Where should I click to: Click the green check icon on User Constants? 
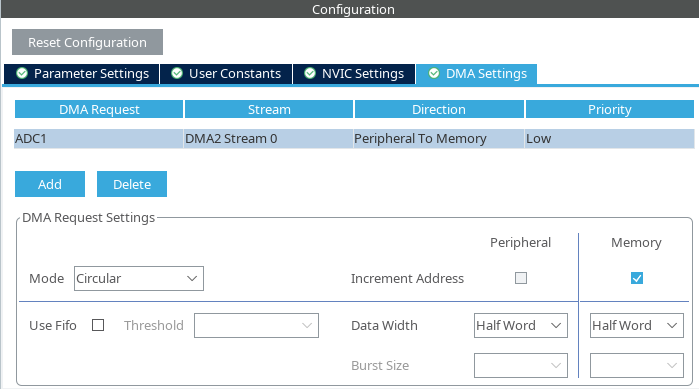click(x=177, y=73)
